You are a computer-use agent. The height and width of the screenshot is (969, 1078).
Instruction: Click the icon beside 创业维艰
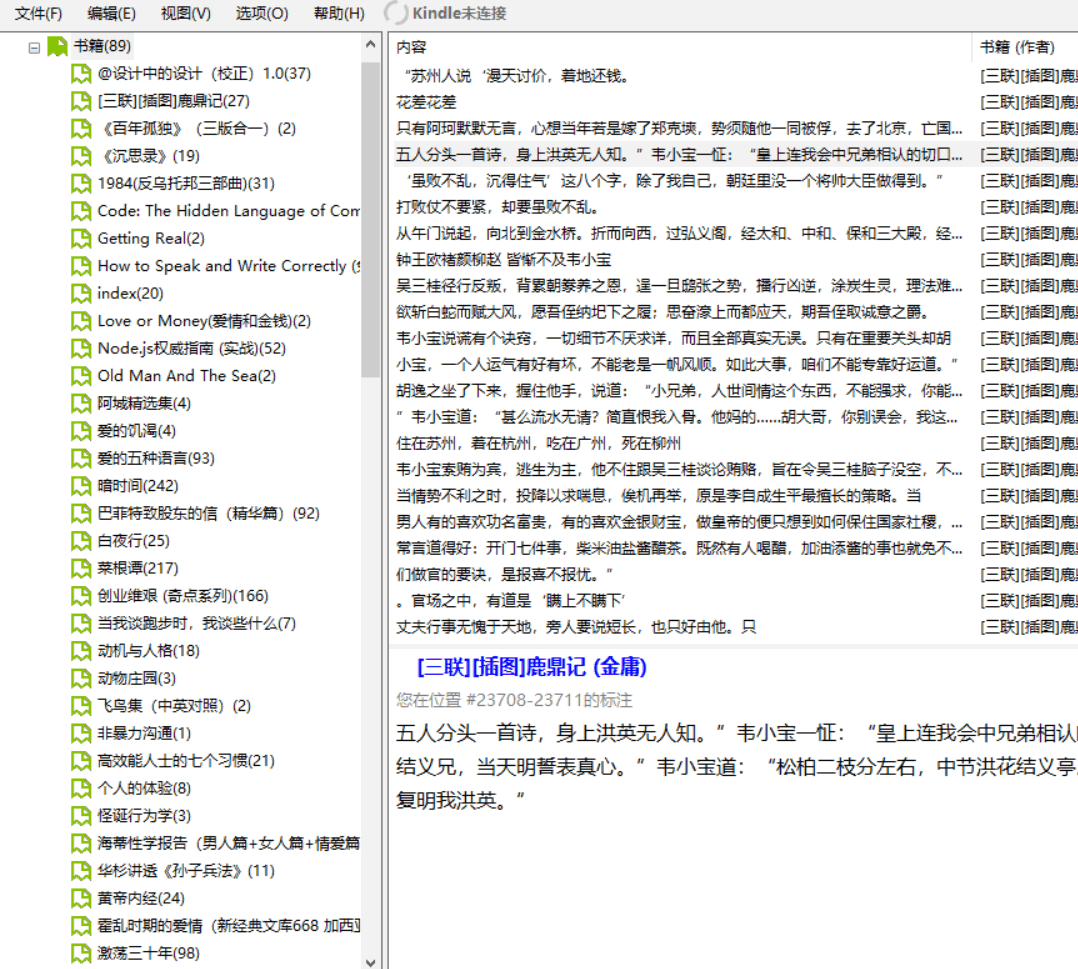(81, 596)
